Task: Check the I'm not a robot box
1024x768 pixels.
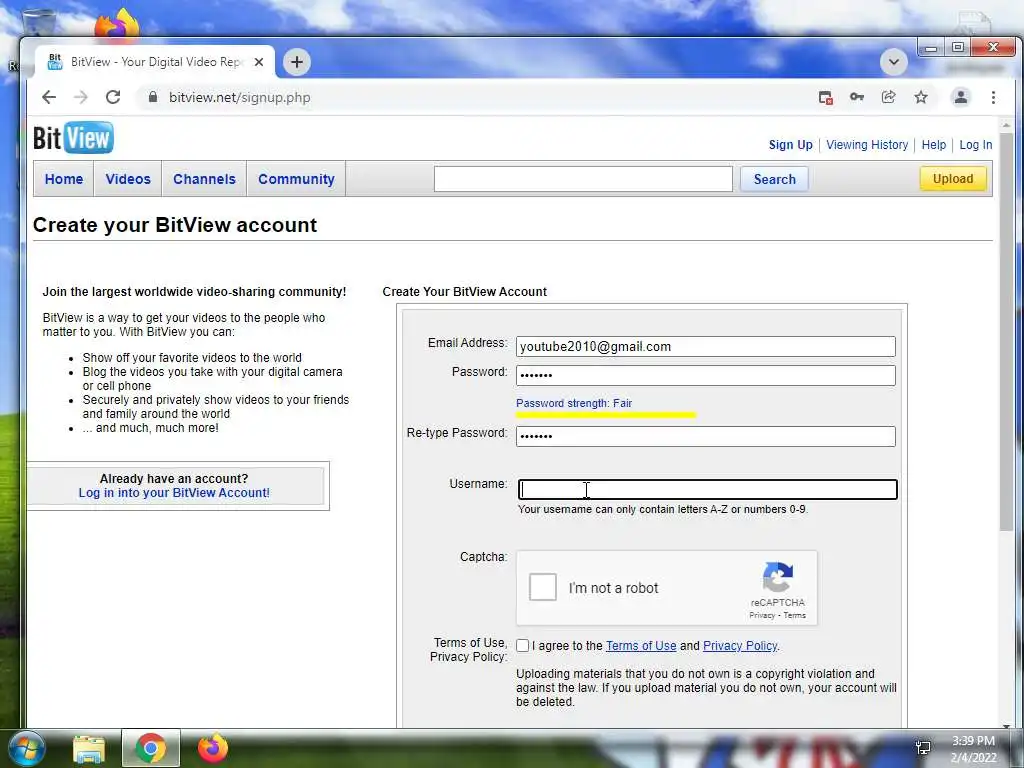Action: 543,587
